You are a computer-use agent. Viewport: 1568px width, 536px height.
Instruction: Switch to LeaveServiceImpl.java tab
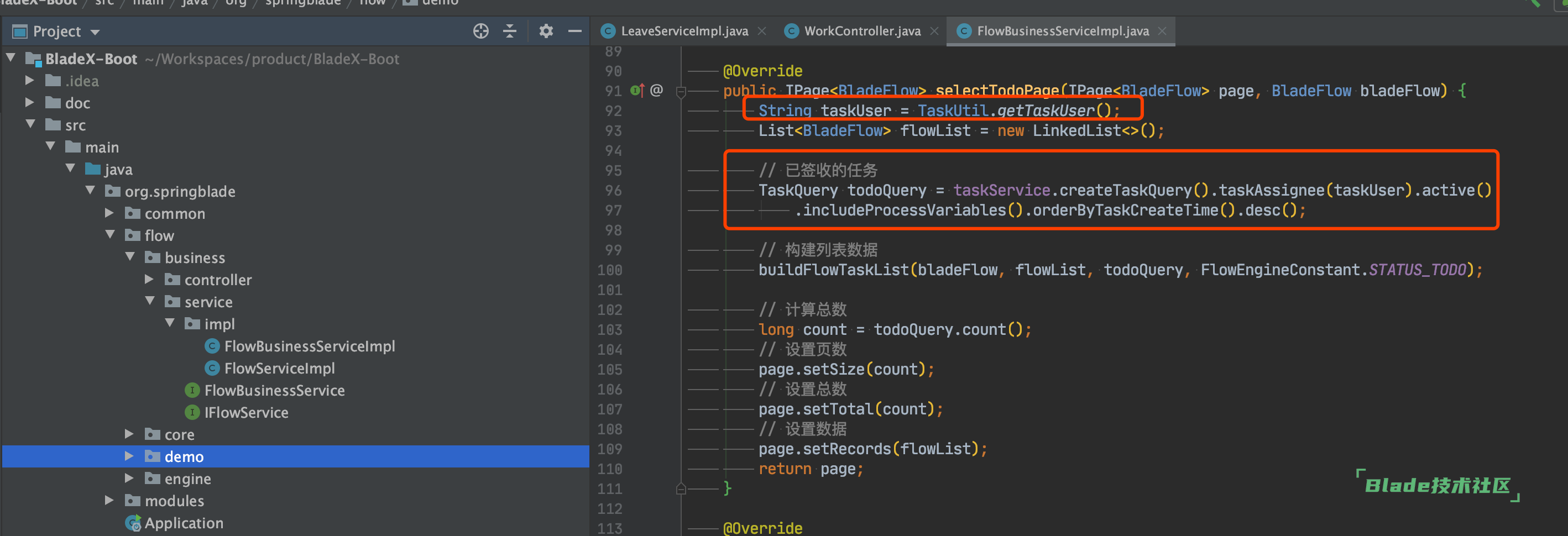pos(684,31)
